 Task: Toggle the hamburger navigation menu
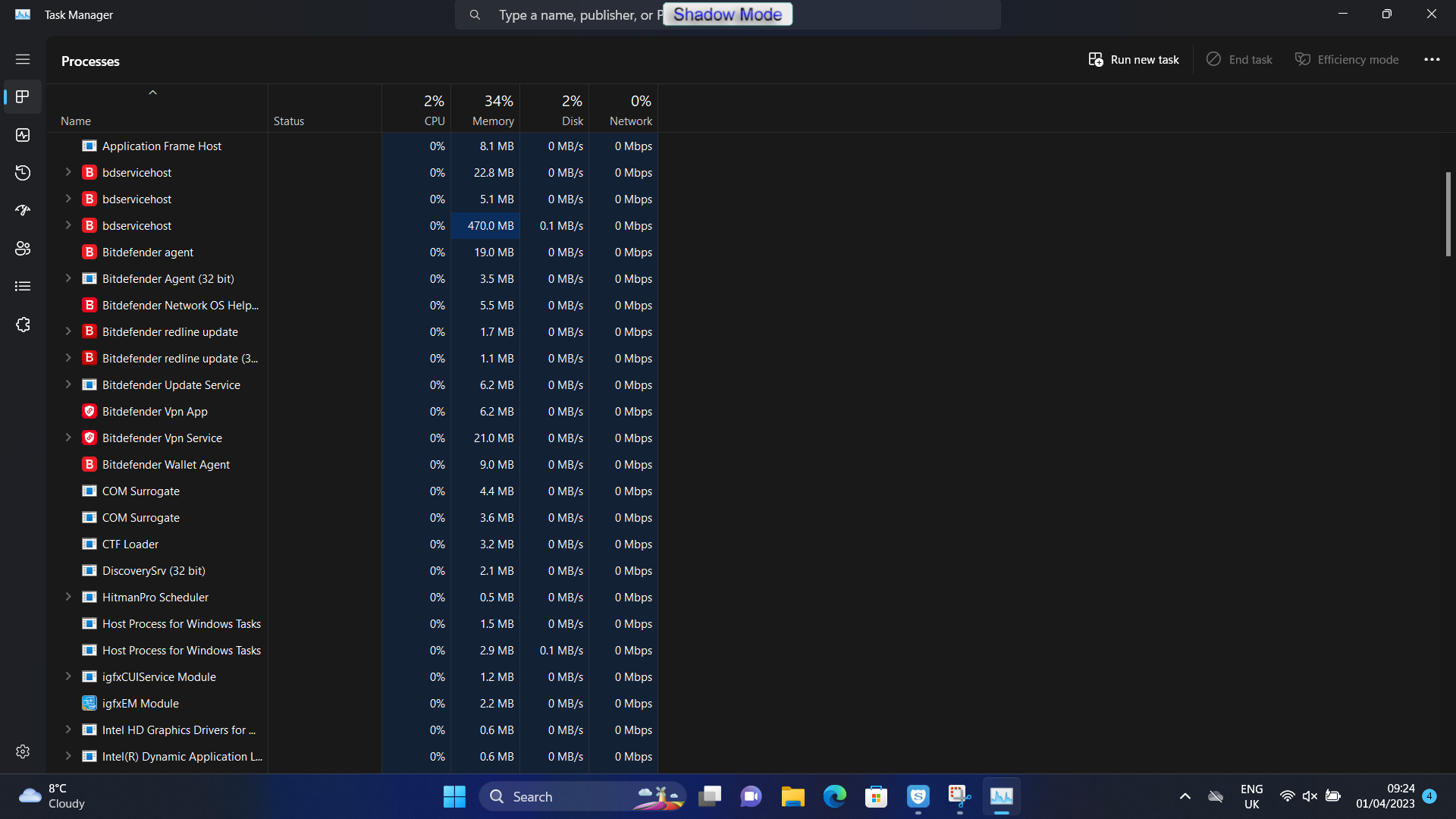tap(23, 59)
